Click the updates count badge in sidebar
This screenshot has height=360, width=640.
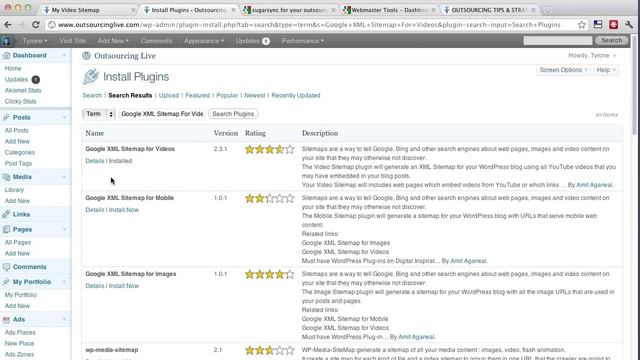click(x=36, y=80)
